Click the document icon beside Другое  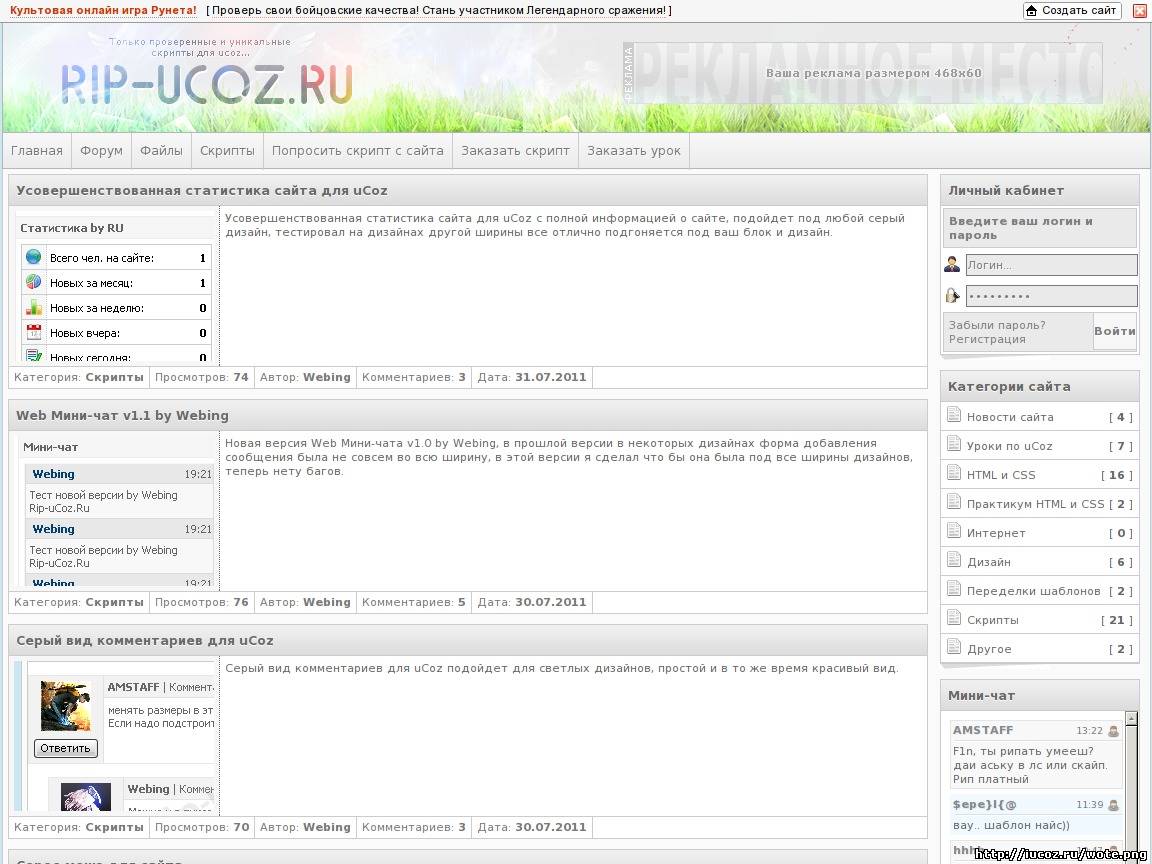pos(954,647)
